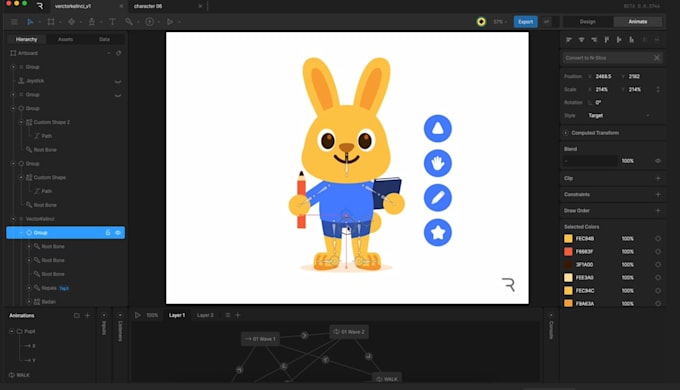Toggle circle beside 3F1A00 color
The height and width of the screenshot is (390, 680).
(x=658, y=265)
